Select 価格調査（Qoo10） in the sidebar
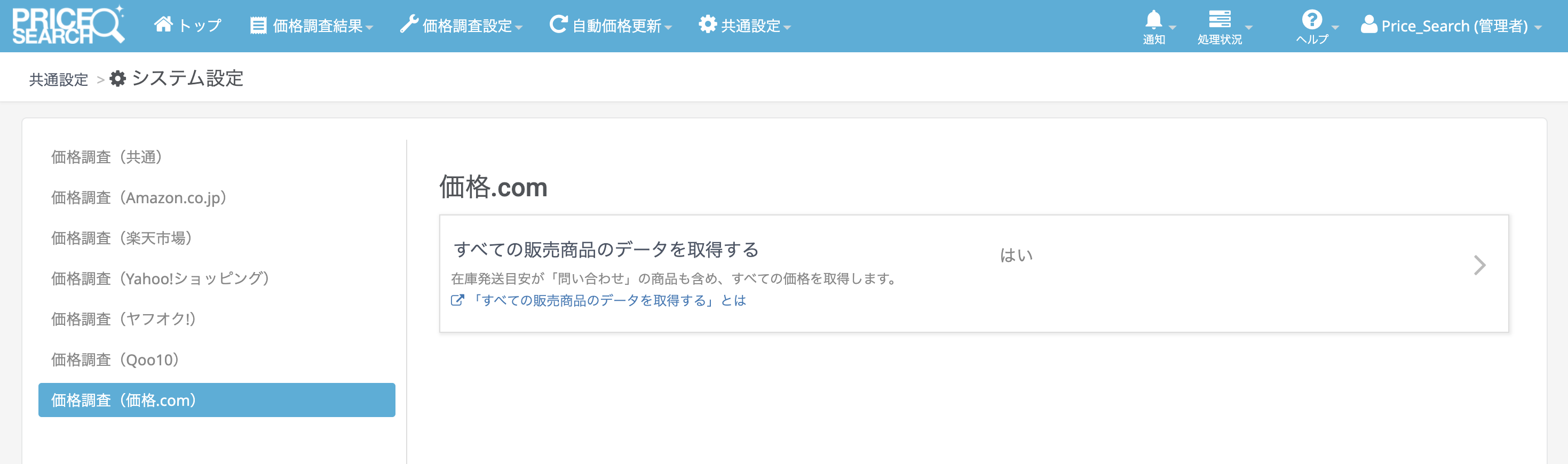Screen dimensions: 1568x464 click(115, 360)
